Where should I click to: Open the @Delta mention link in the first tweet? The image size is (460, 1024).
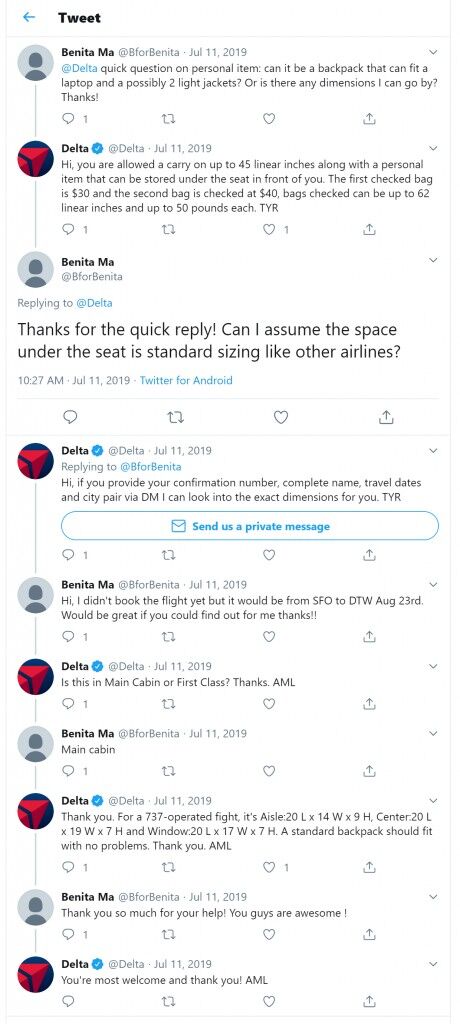coord(76,68)
